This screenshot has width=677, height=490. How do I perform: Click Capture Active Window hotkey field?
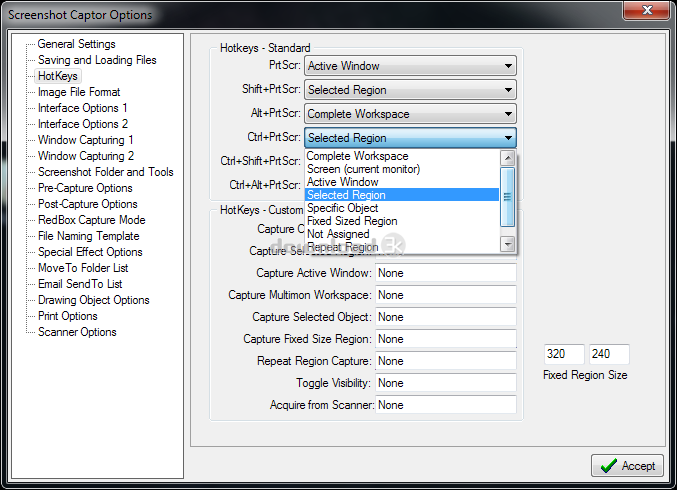click(x=446, y=273)
